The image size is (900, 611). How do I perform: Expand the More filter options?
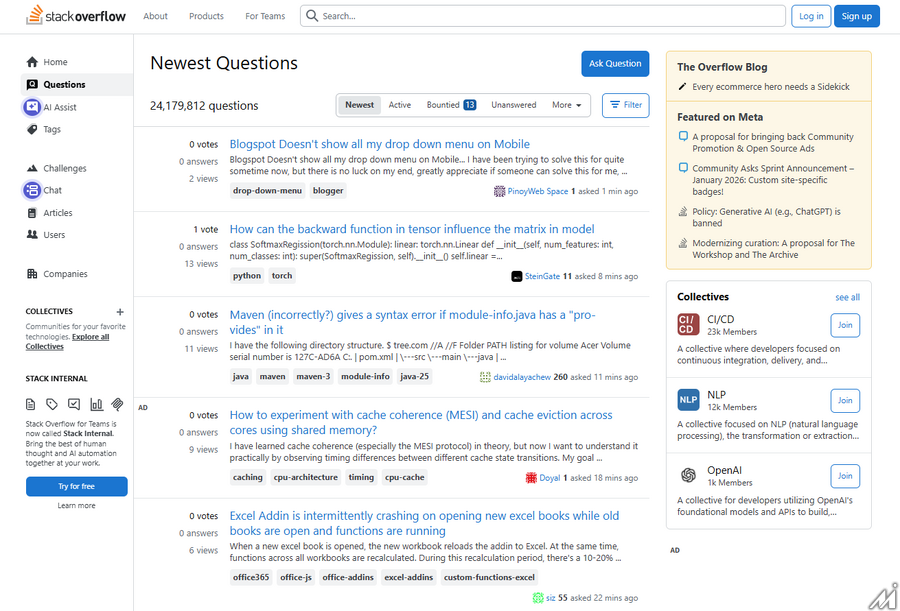coord(565,104)
